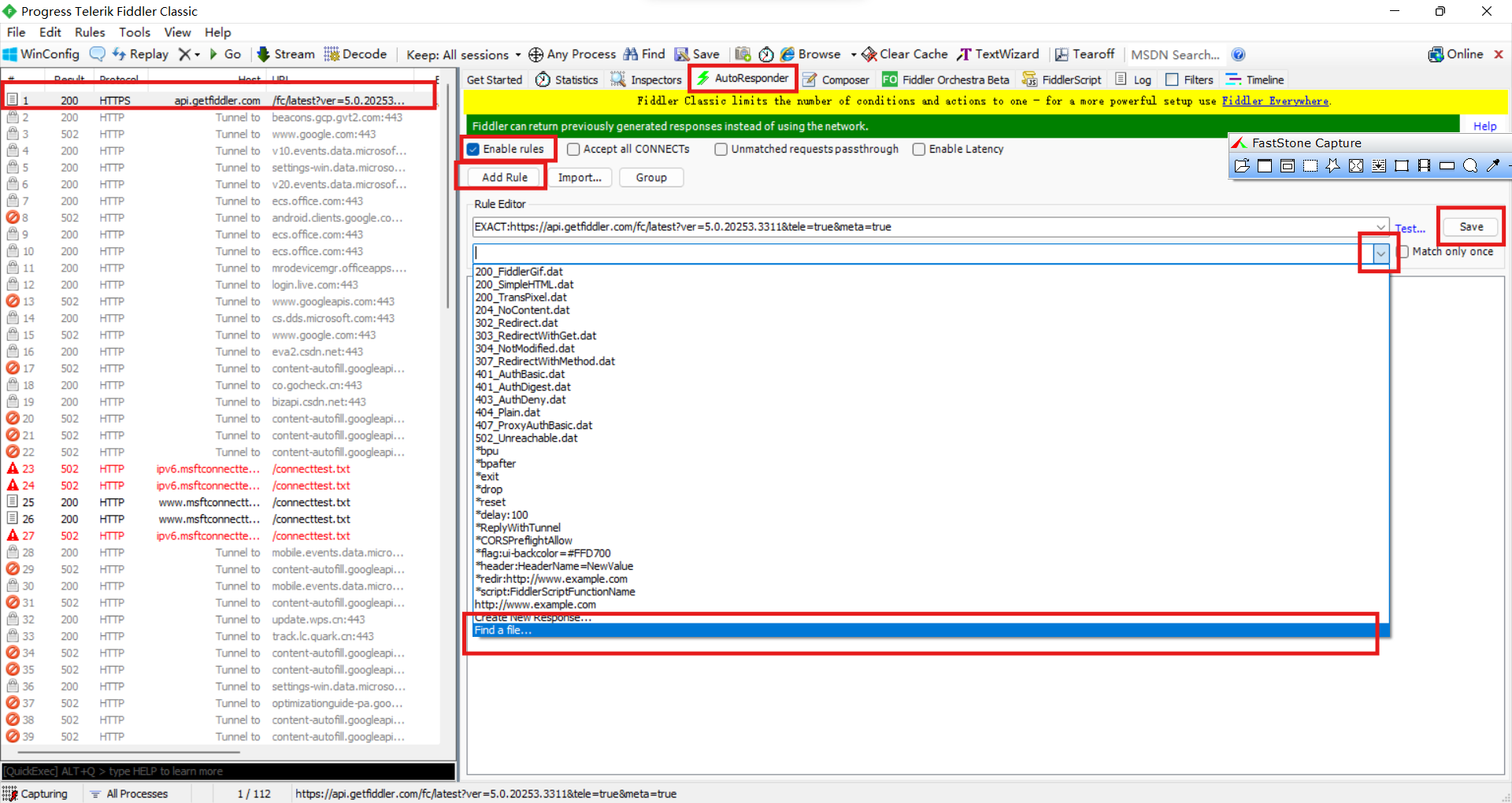The height and width of the screenshot is (803, 1512).
Task: Select 200_SimpleHTML.dat from the list
Action: click(x=524, y=284)
